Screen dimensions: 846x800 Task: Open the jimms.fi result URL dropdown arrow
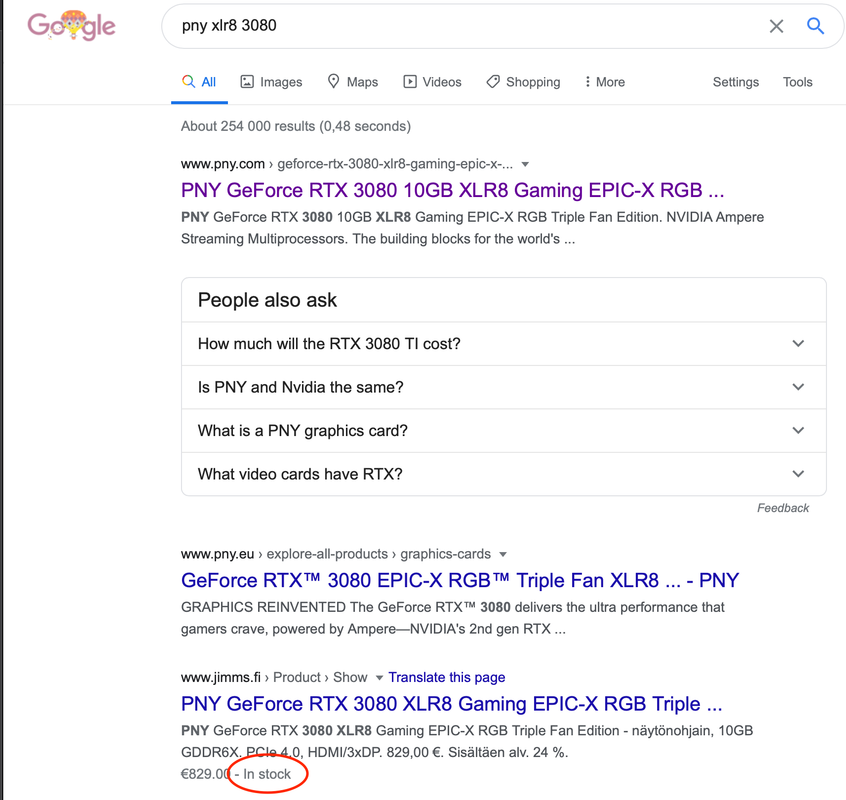(379, 678)
